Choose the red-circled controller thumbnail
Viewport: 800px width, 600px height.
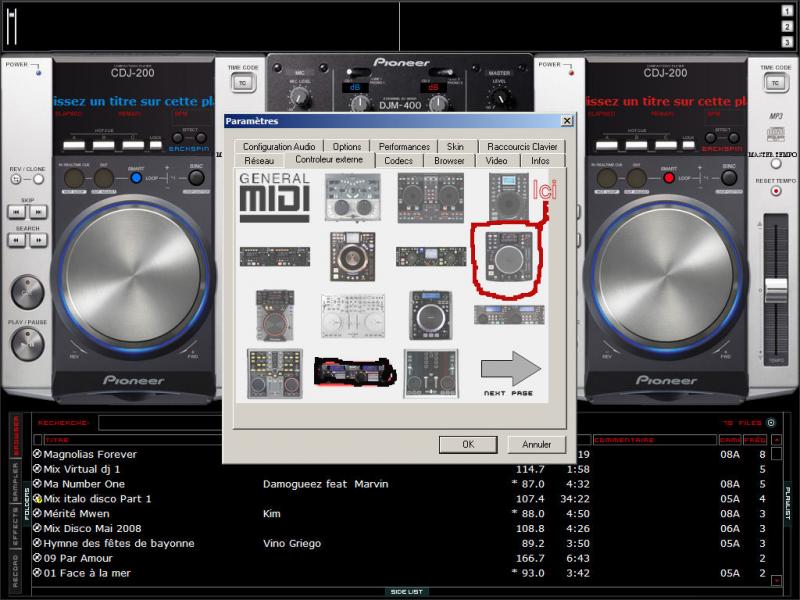[508, 255]
